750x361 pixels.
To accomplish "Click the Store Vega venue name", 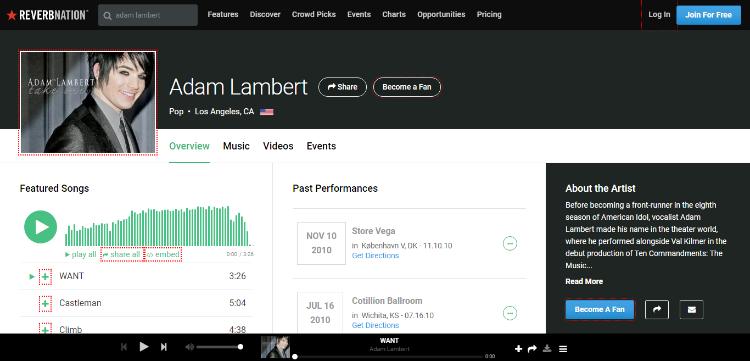I will 374,231.
